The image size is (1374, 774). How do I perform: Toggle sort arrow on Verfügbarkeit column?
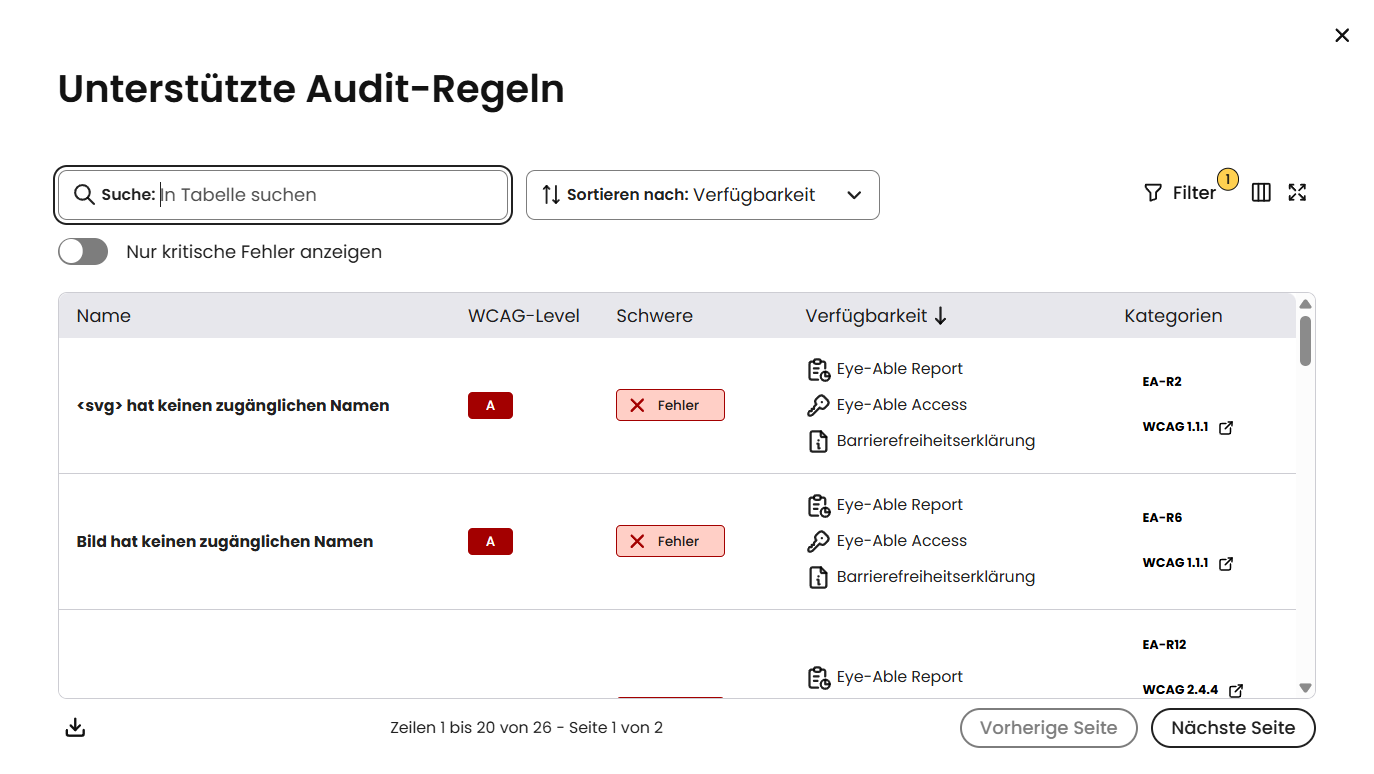coord(940,316)
